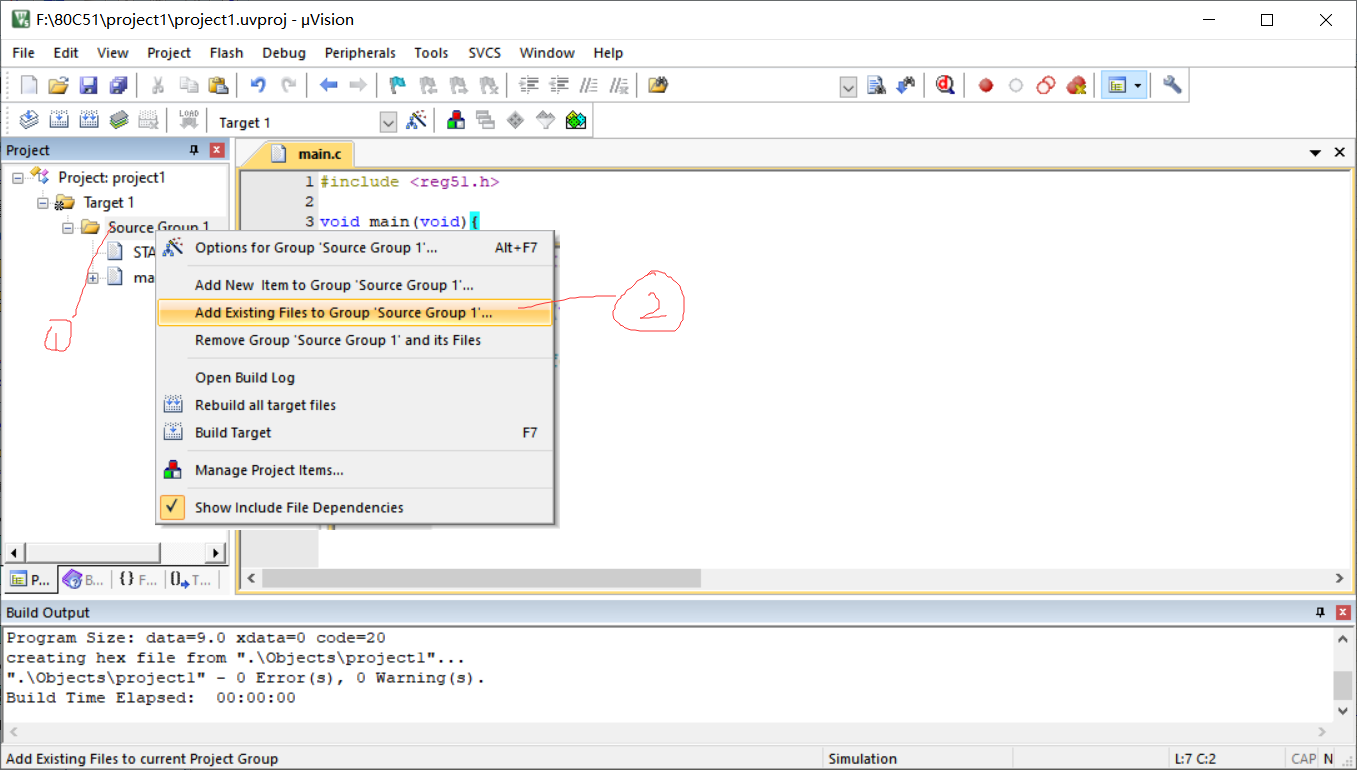Screen dimensions: 1357x770
Task: Insert a breakpoint with red dot icon
Action: 985,86
